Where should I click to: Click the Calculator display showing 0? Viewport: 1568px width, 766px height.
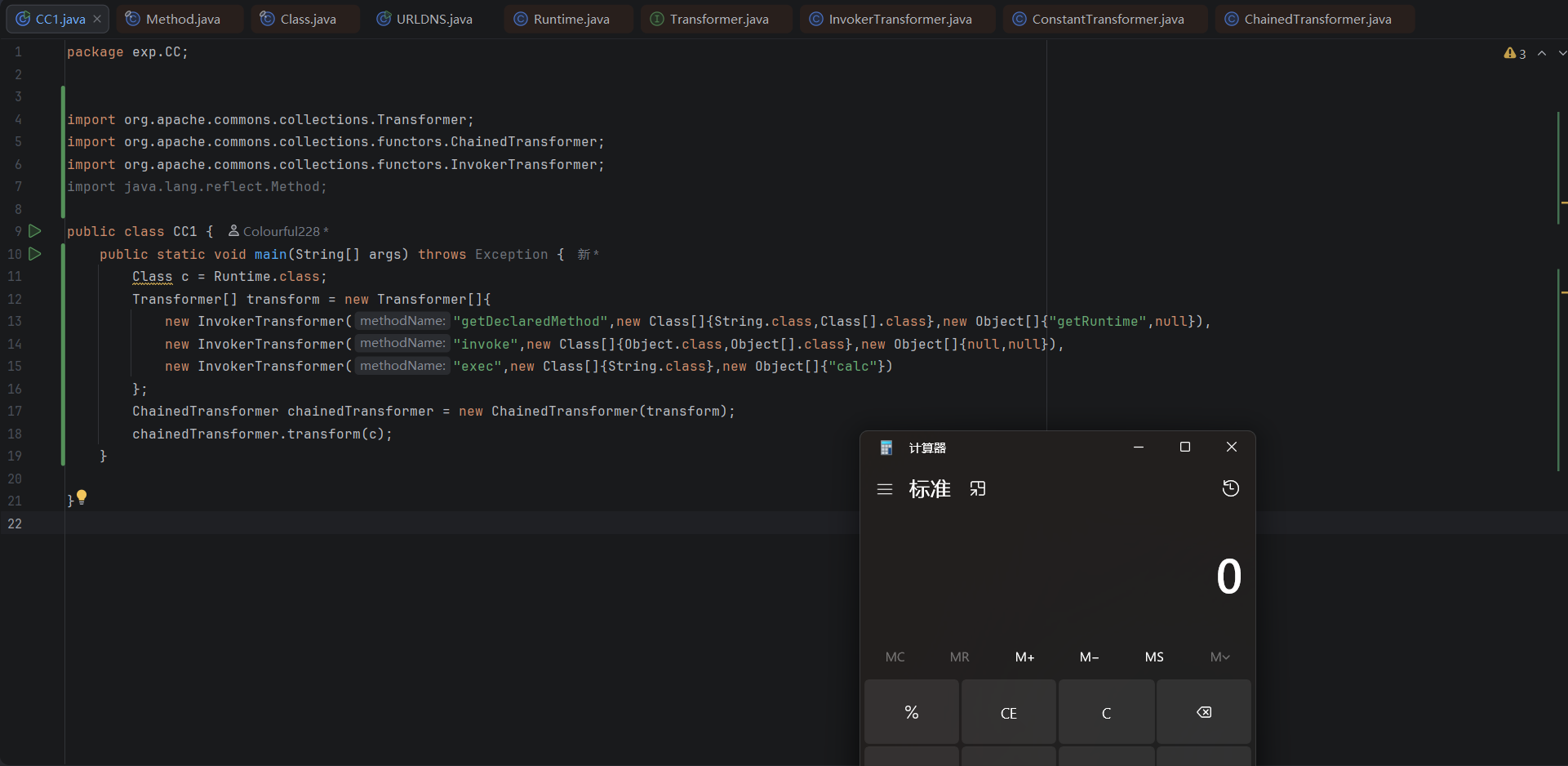(1228, 577)
